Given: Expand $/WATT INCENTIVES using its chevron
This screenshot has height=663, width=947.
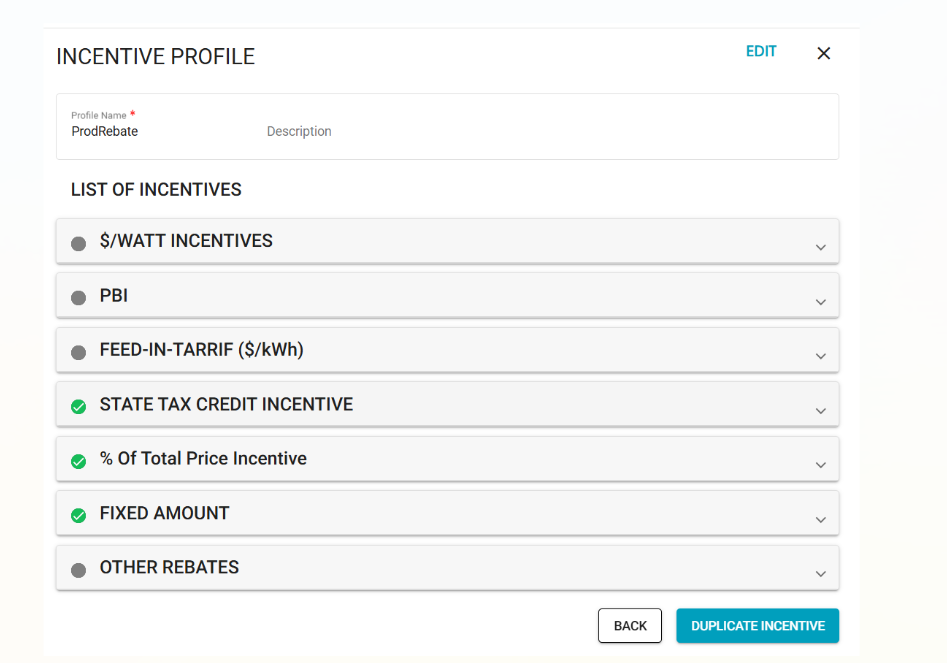Looking at the screenshot, I should [x=820, y=247].
